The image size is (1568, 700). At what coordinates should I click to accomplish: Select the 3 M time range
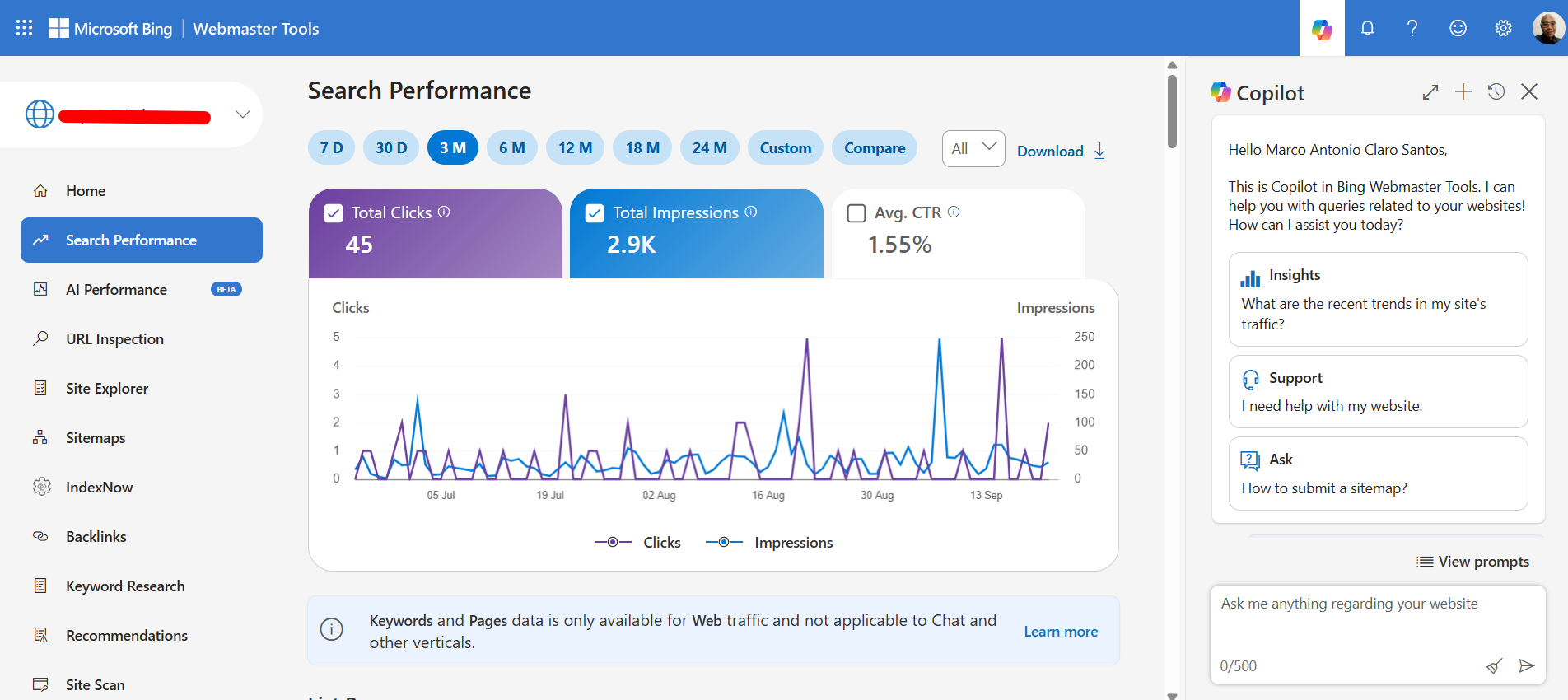pos(453,148)
